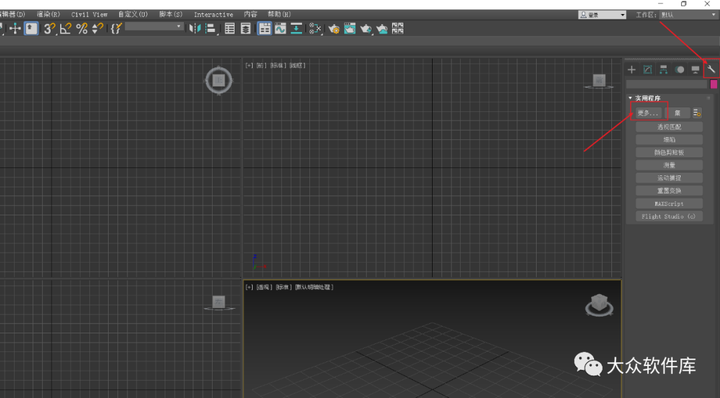Select the Move/Place cross-arrow tool
The image size is (720, 398).
tap(15, 29)
